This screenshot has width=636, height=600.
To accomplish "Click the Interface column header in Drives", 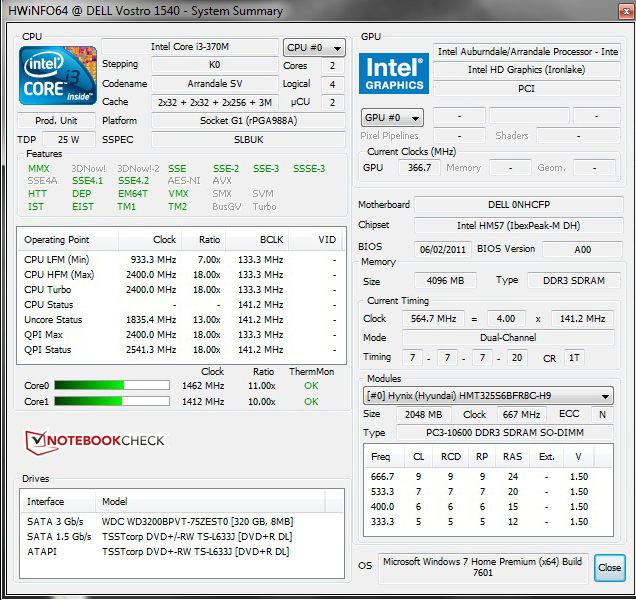I will [58, 502].
